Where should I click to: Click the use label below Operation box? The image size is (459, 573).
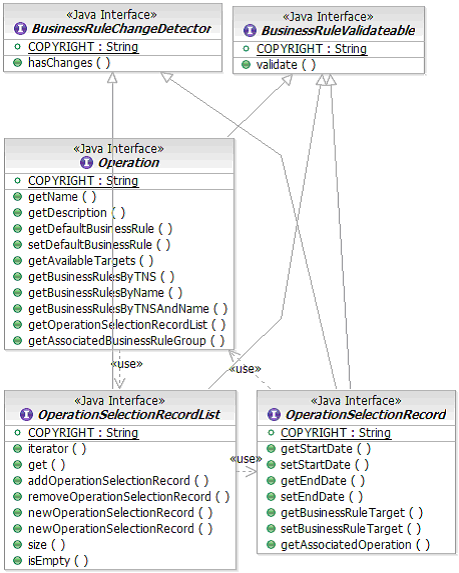point(126,364)
